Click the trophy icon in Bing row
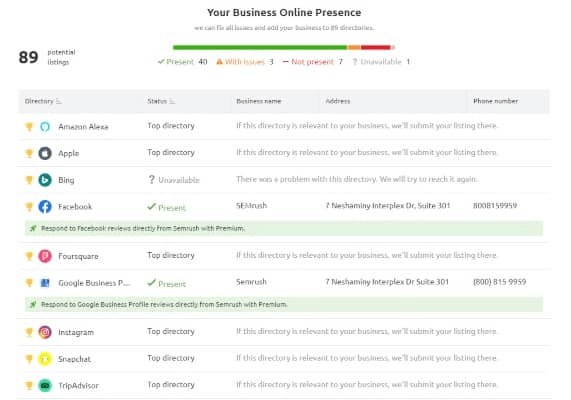The image size is (571, 400). 29,180
